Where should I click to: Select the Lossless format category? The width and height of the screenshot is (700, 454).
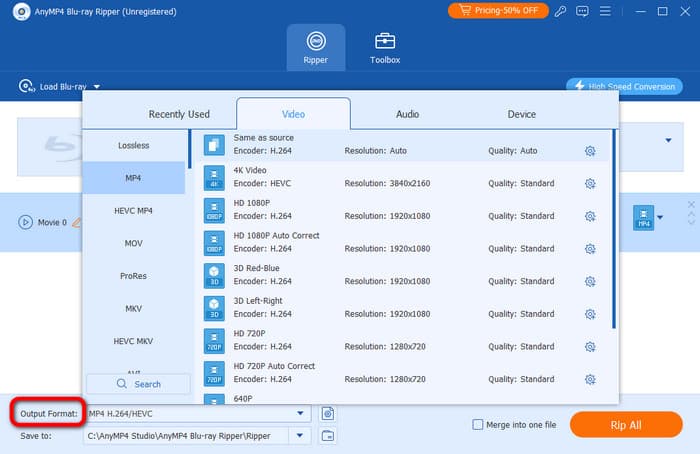133,146
